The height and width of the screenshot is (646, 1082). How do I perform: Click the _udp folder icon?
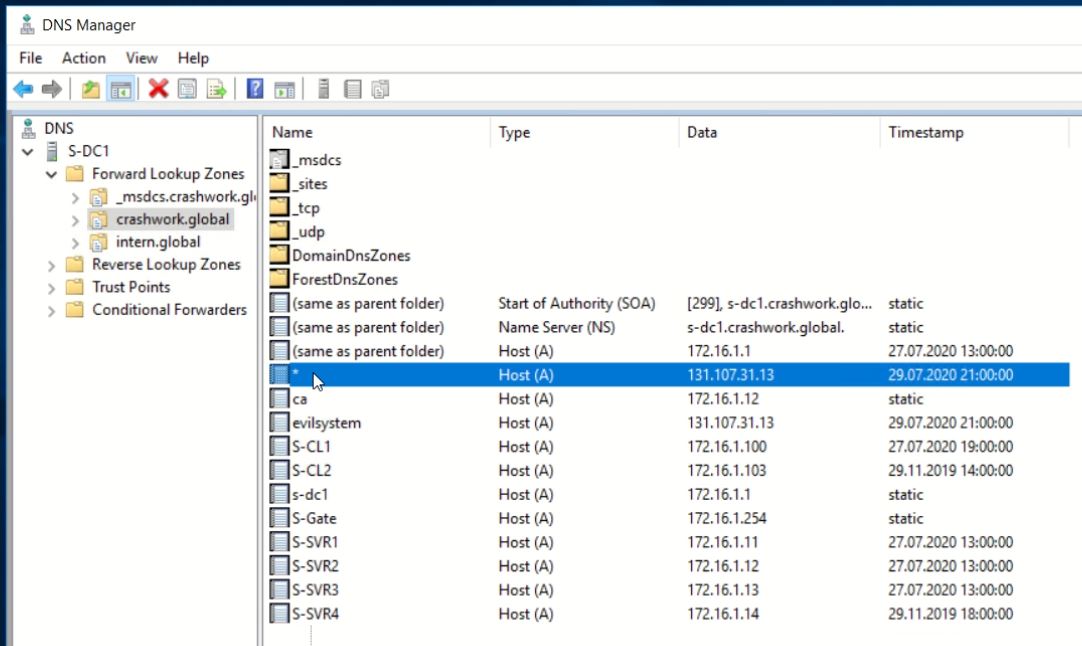pyautogui.click(x=279, y=231)
